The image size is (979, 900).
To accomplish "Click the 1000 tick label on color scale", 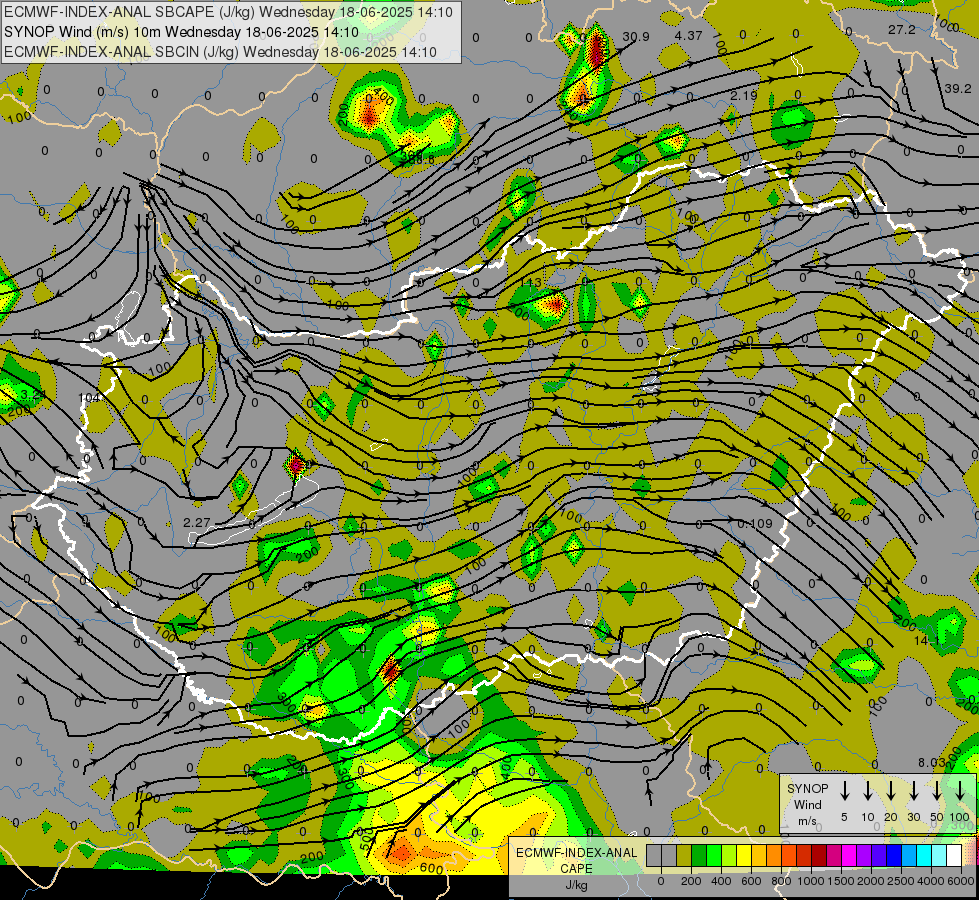I will coord(811,881).
